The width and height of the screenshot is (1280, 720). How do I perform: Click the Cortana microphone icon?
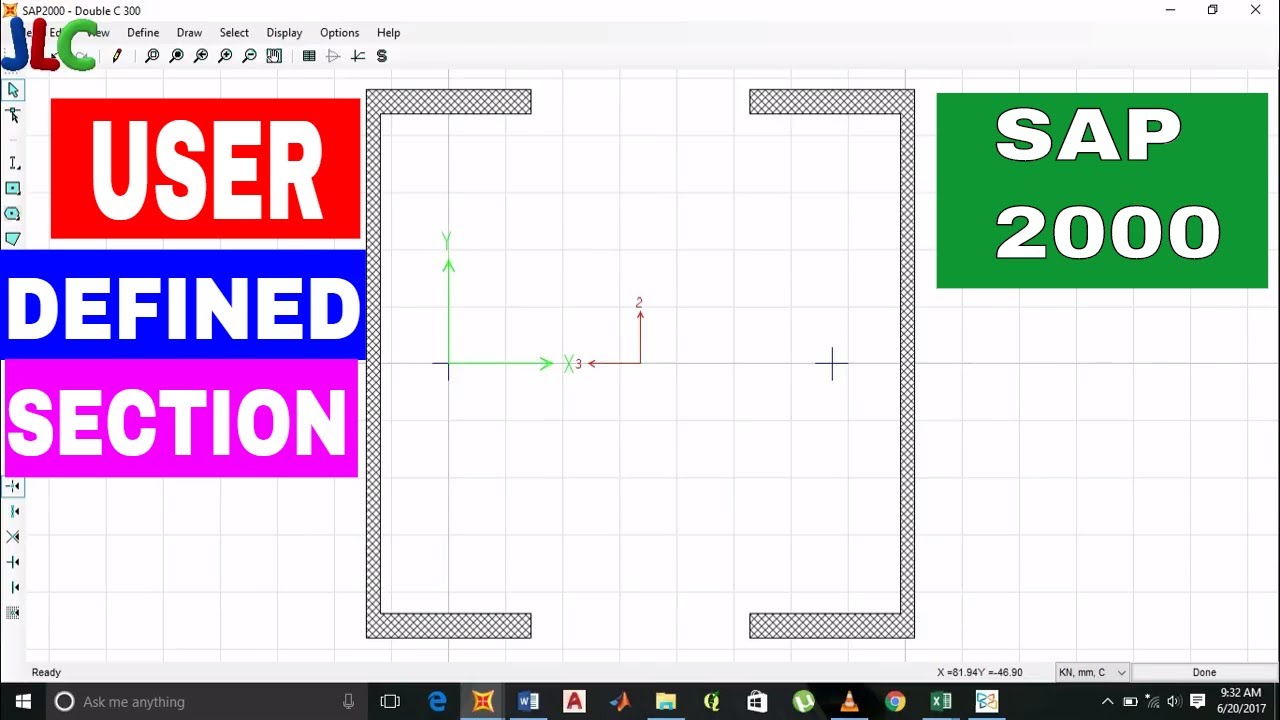348,702
